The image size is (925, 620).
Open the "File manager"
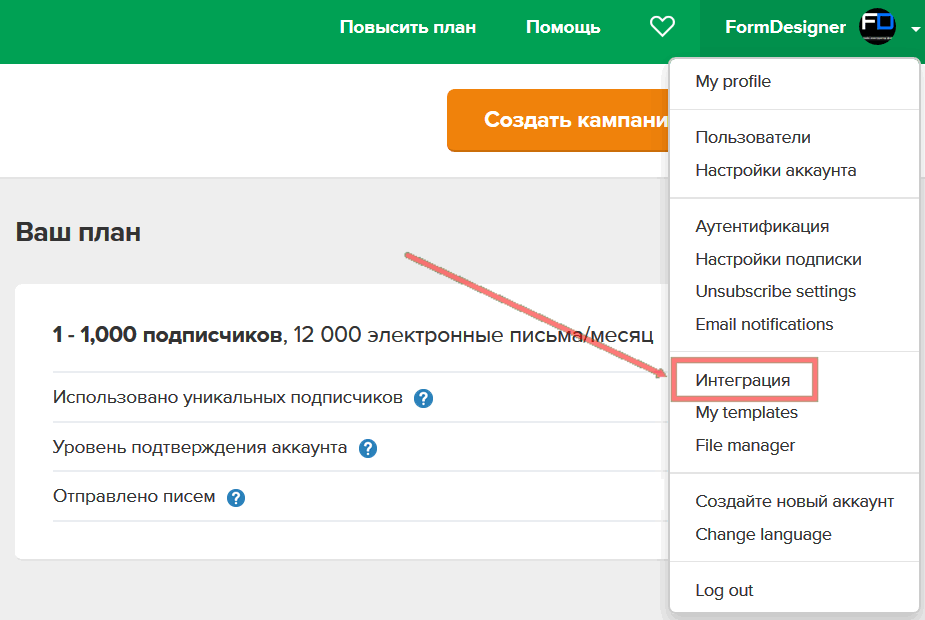(745, 445)
